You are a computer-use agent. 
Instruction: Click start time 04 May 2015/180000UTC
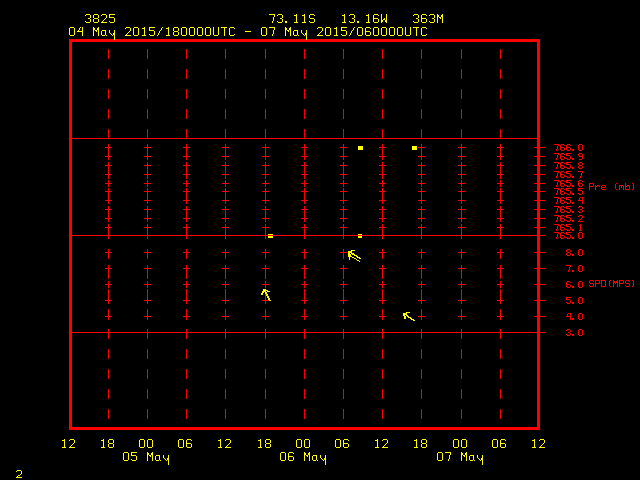(x=152, y=32)
